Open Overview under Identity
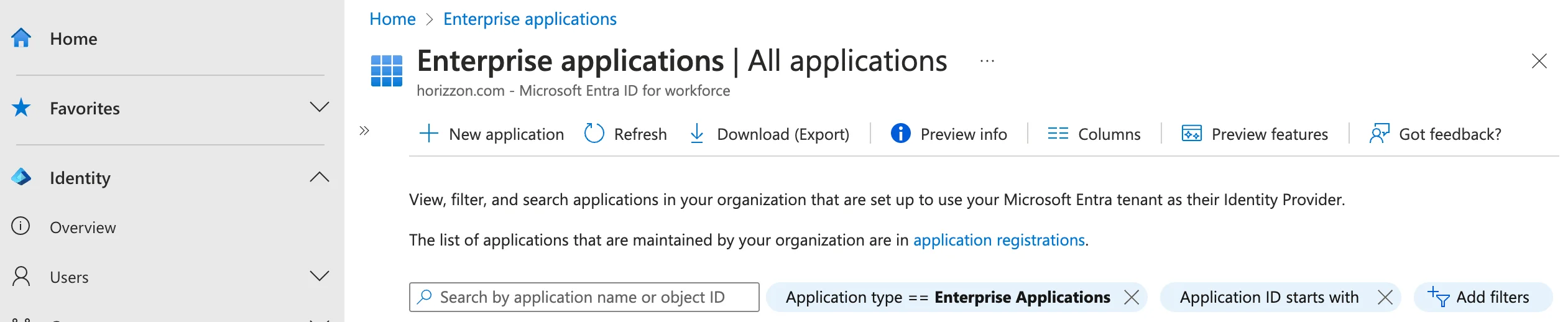This screenshot has width=1568, height=322. coord(83,228)
